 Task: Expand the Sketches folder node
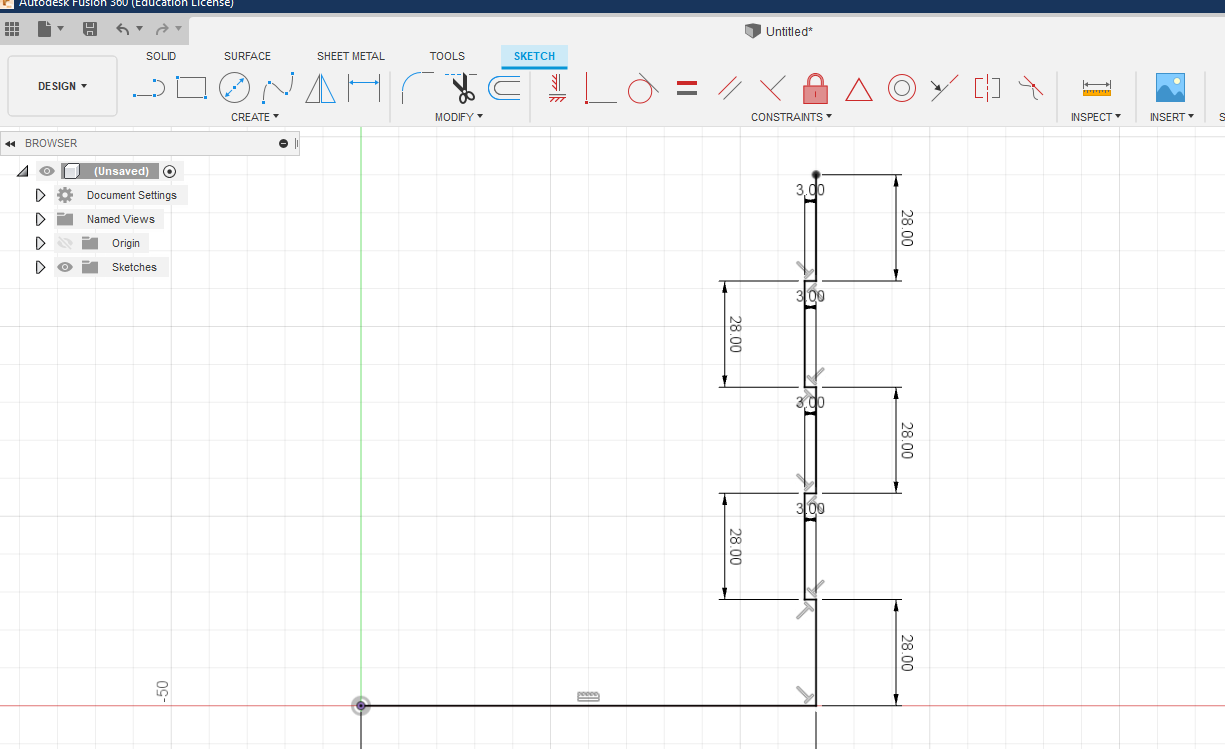tap(40, 267)
